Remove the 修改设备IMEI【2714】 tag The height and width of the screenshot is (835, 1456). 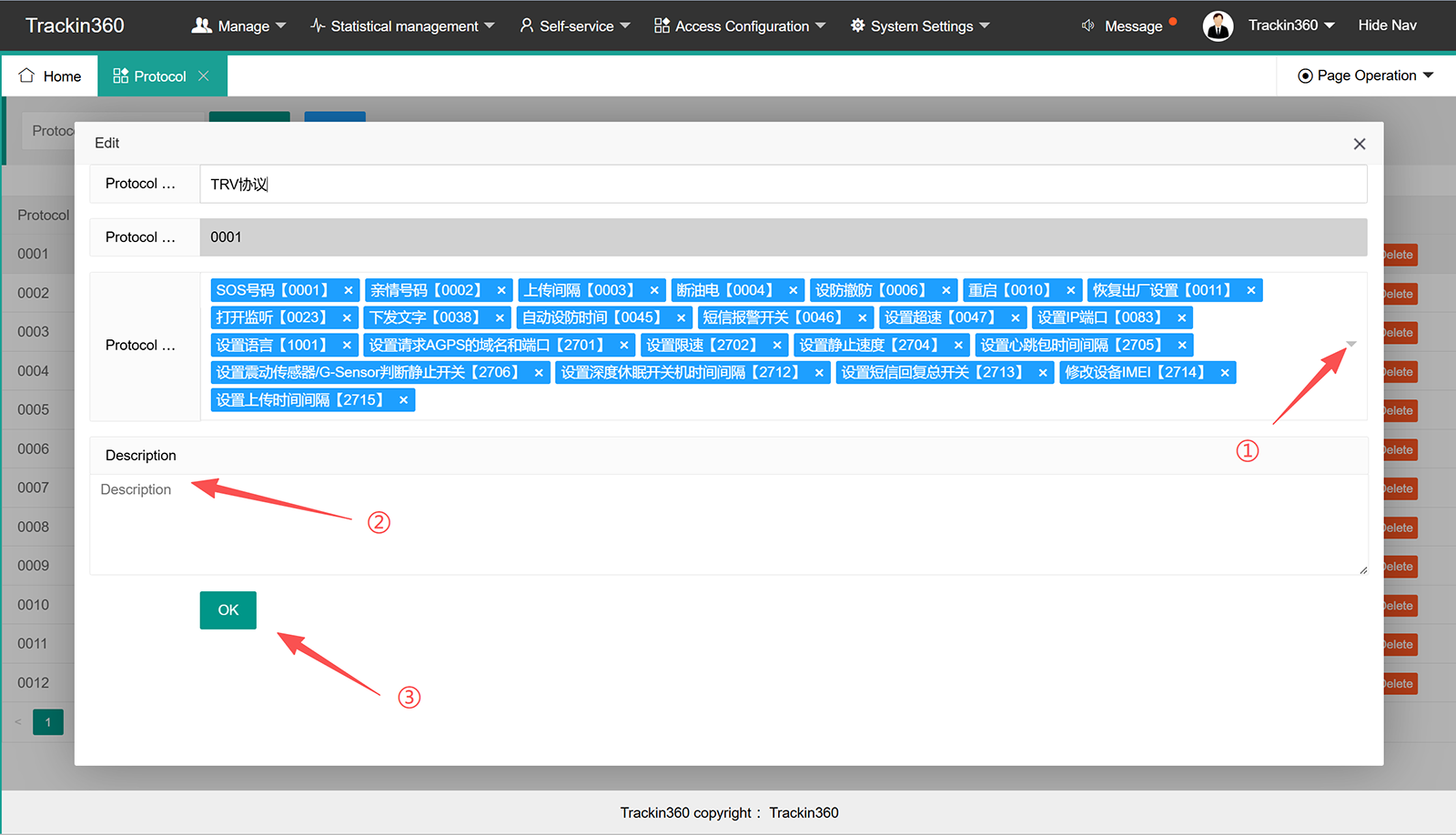tap(1225, 373)
